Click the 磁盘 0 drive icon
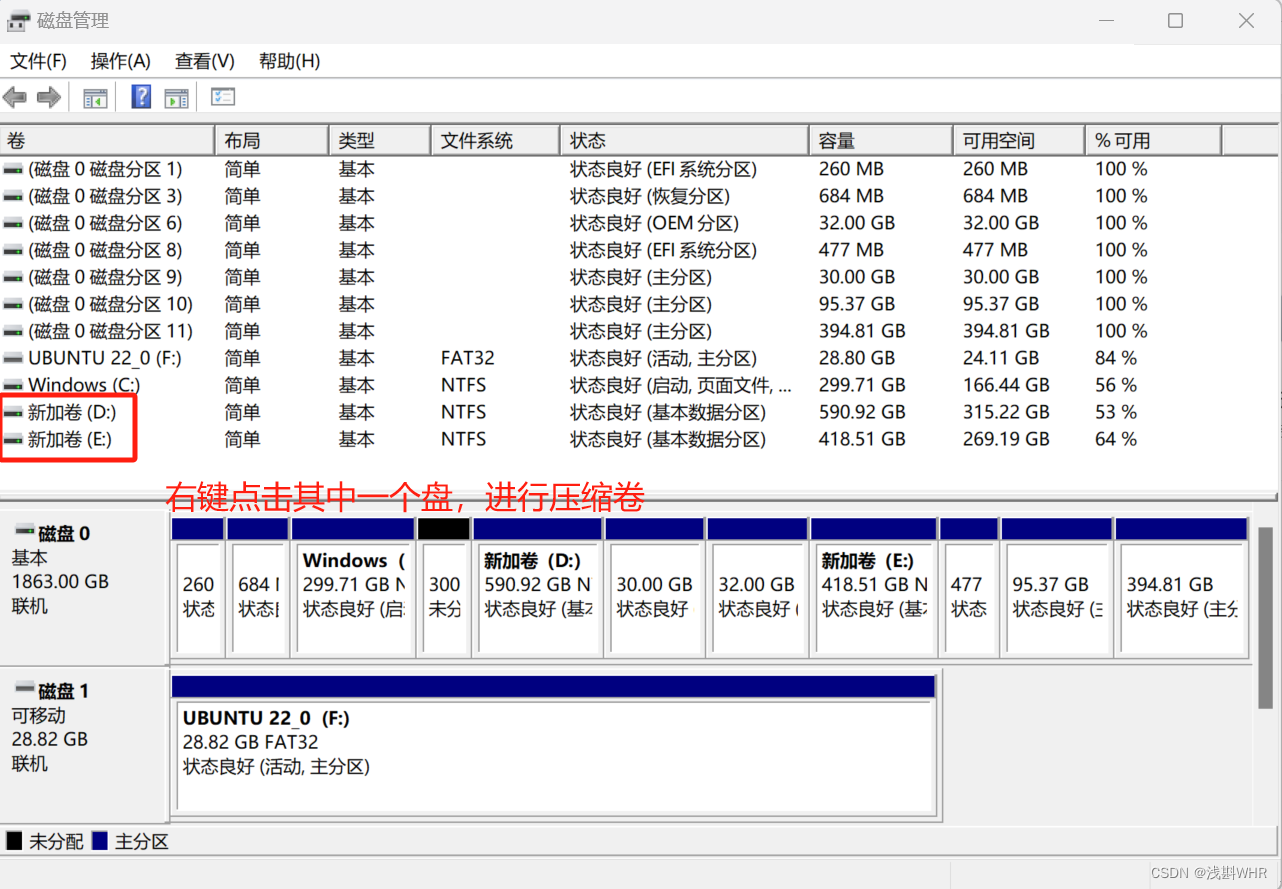This screenshot has width=1282, height=889. coord(22,532)
